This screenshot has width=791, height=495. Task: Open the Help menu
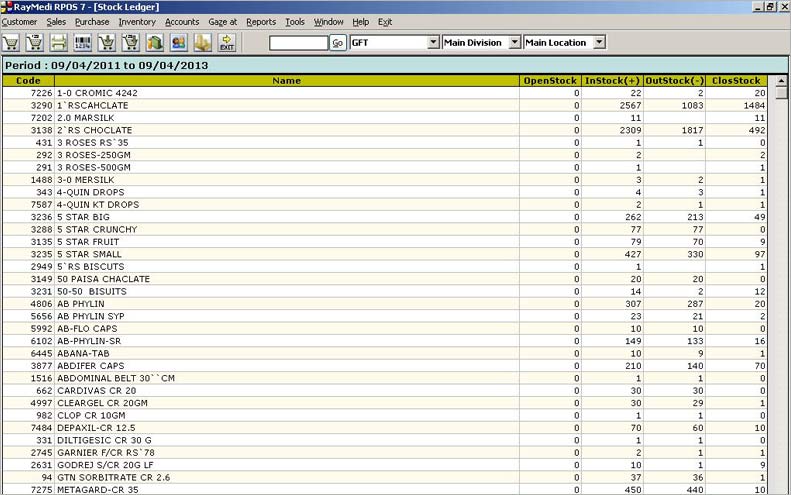[x=360, y=22]
